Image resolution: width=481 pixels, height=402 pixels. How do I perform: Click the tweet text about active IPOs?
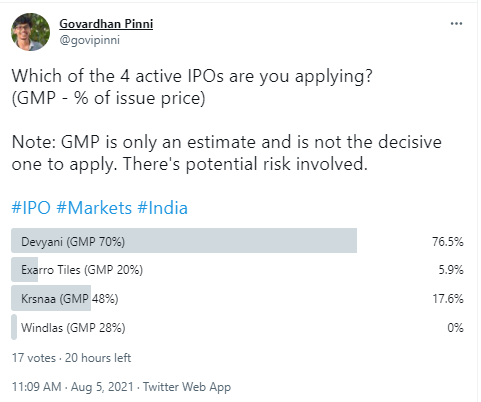(x=227, y=120)
